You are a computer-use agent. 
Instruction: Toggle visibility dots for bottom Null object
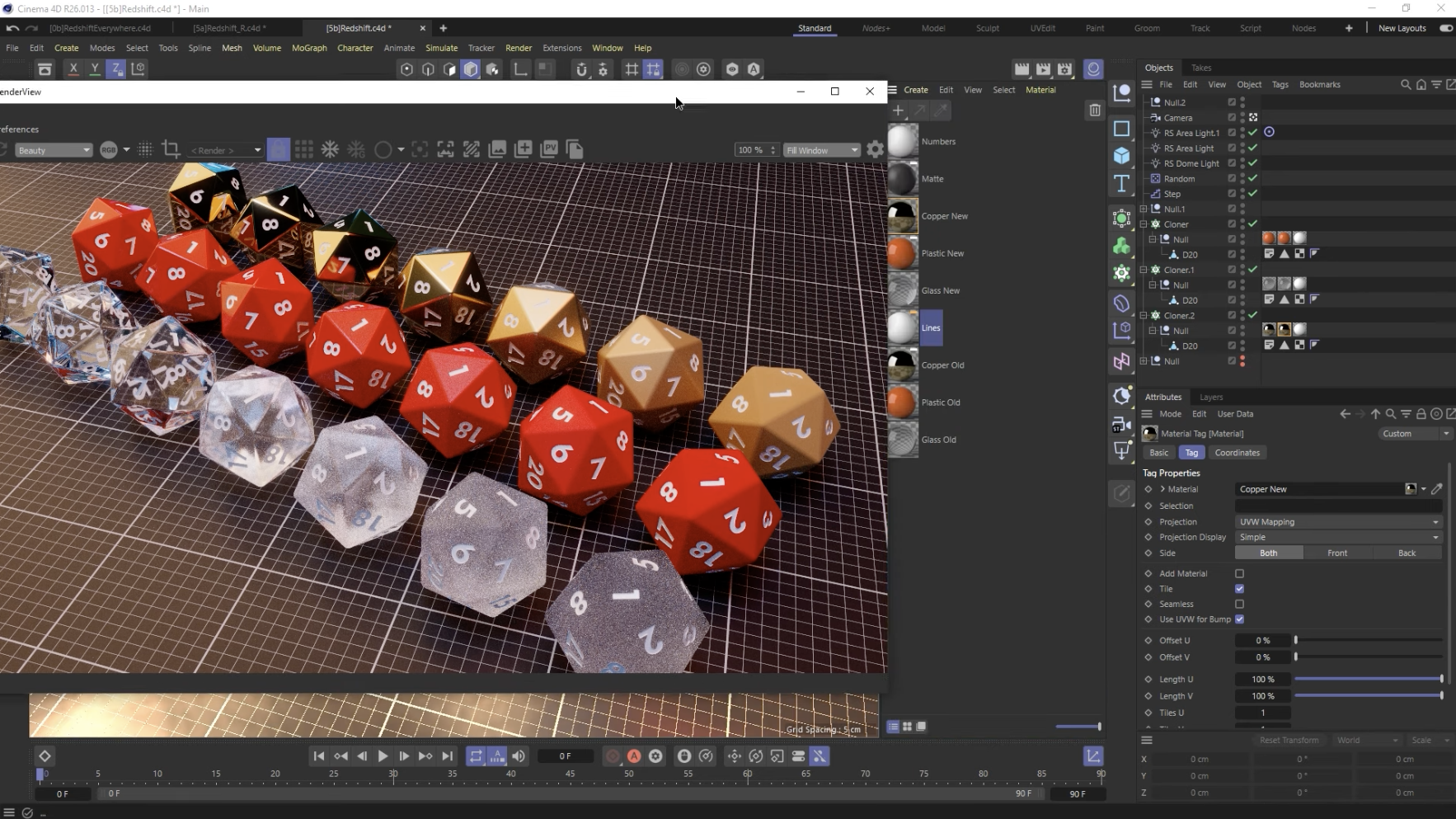point(1242,361)
